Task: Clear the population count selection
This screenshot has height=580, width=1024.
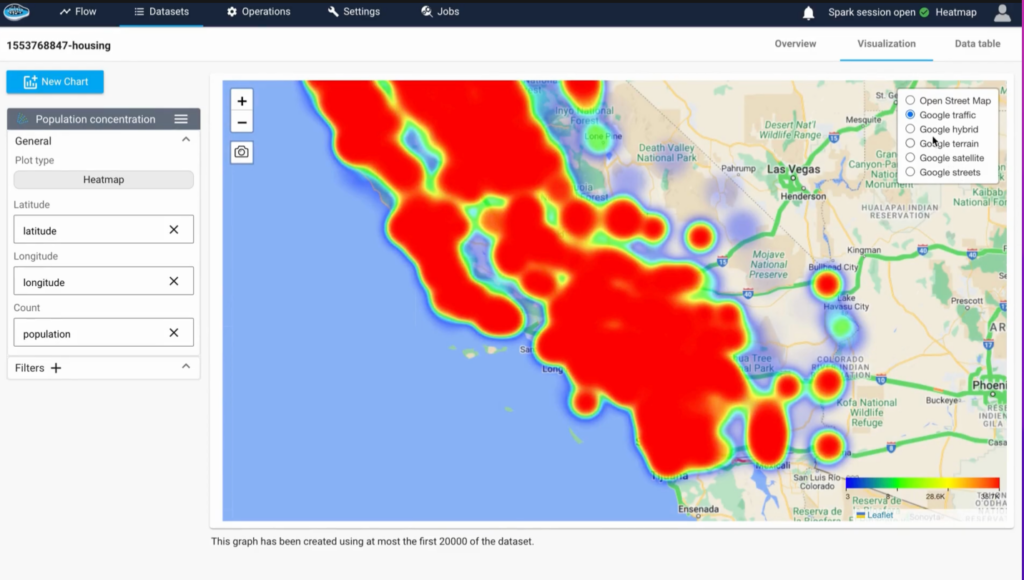Action: 174,333
